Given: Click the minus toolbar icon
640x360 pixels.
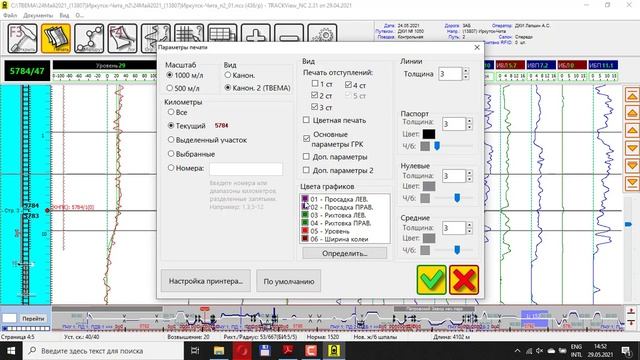Looking at the screenshot, I should pos(289,33).
